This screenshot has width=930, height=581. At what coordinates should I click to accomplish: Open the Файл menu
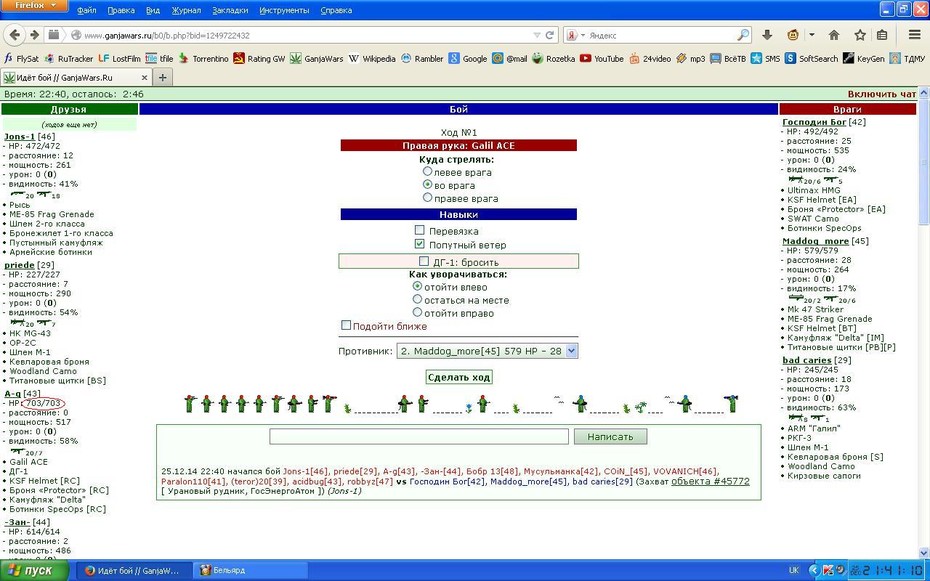(x=87, y=10)
